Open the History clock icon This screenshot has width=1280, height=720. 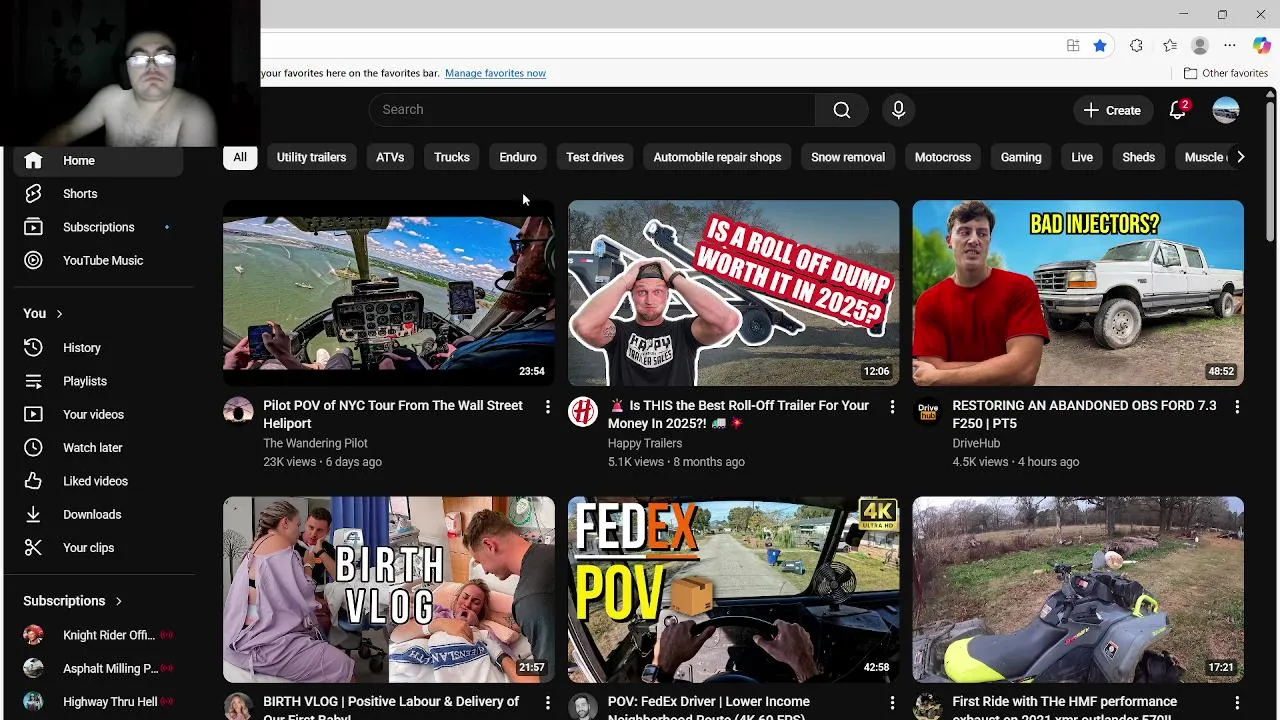[33, 348]
